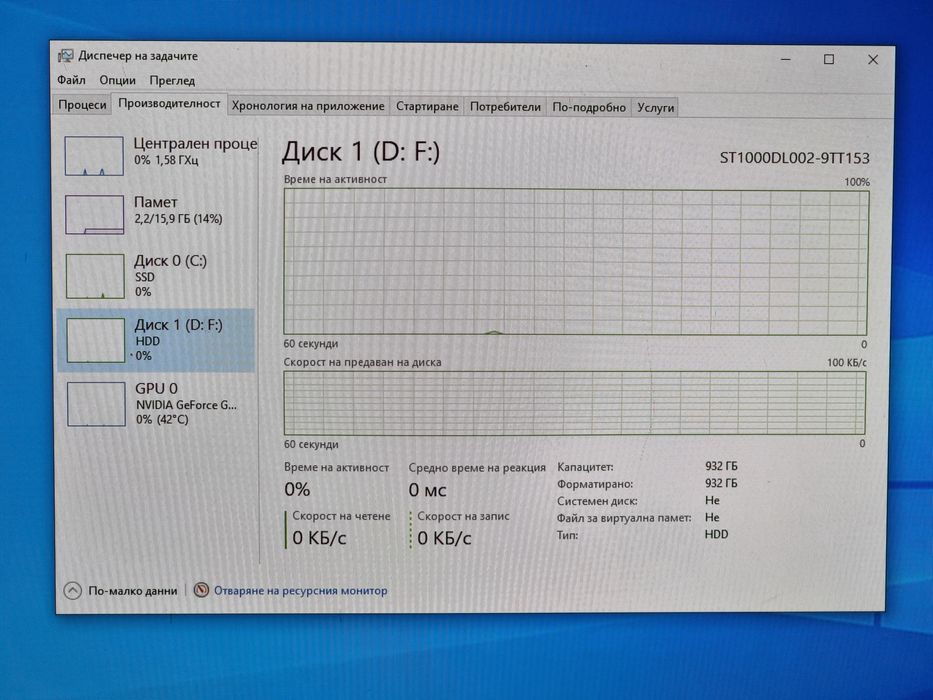Image resolution: width=933 pixels, height=700 pixels.
Task: Select the Централен процесор graph thumbnail
Action: (x=94, y=156)
